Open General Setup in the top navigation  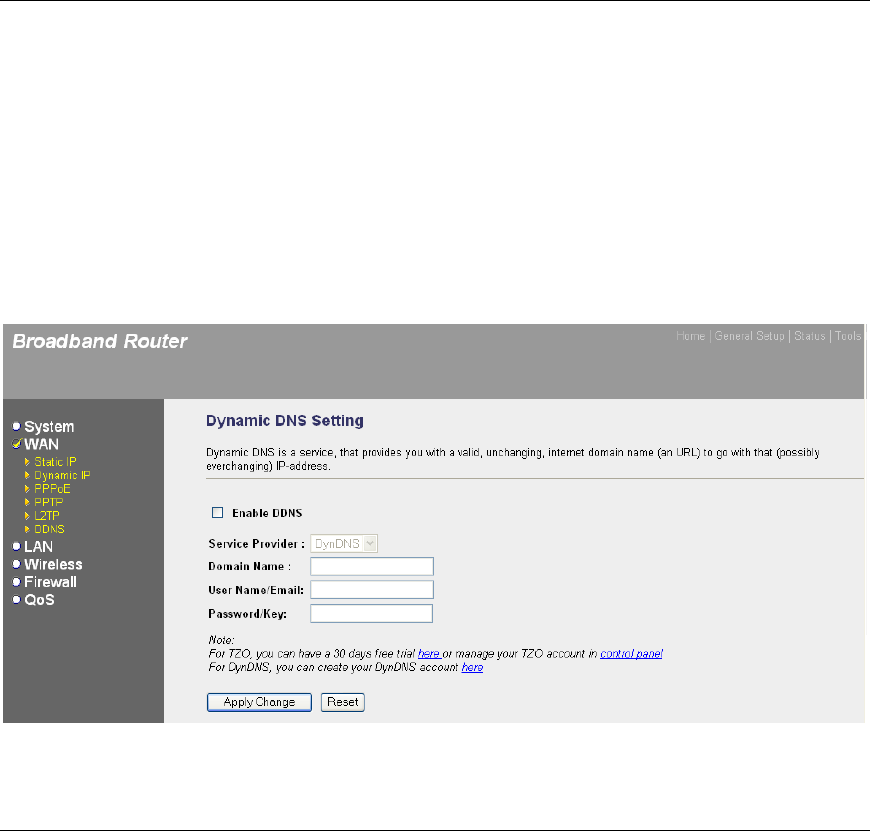tap(749, 336)
